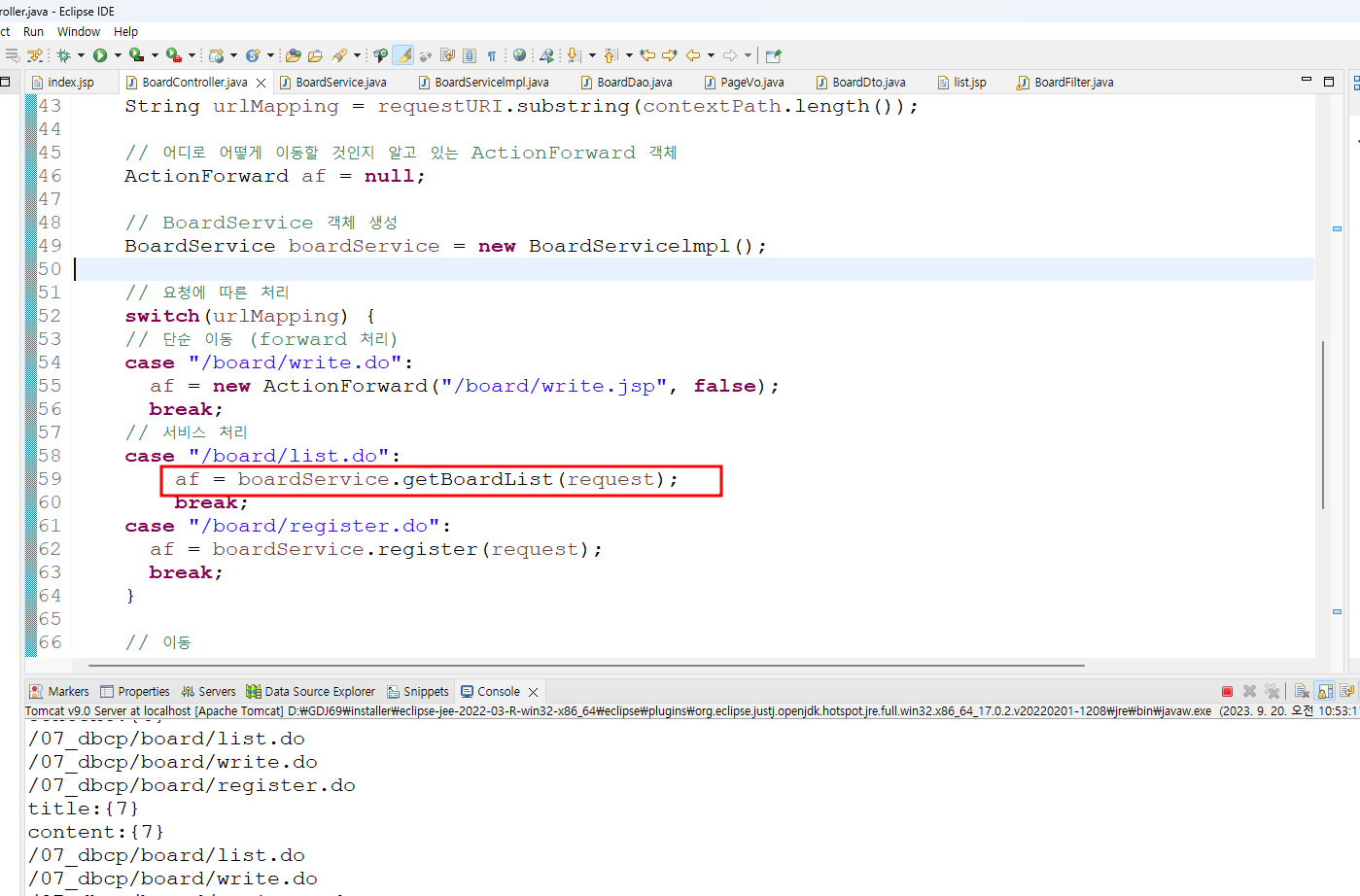The width and height of the screenshot is (1360, 896).
Task: Toggle Mark Occurrences highlighter button
Action: [403, 55]
